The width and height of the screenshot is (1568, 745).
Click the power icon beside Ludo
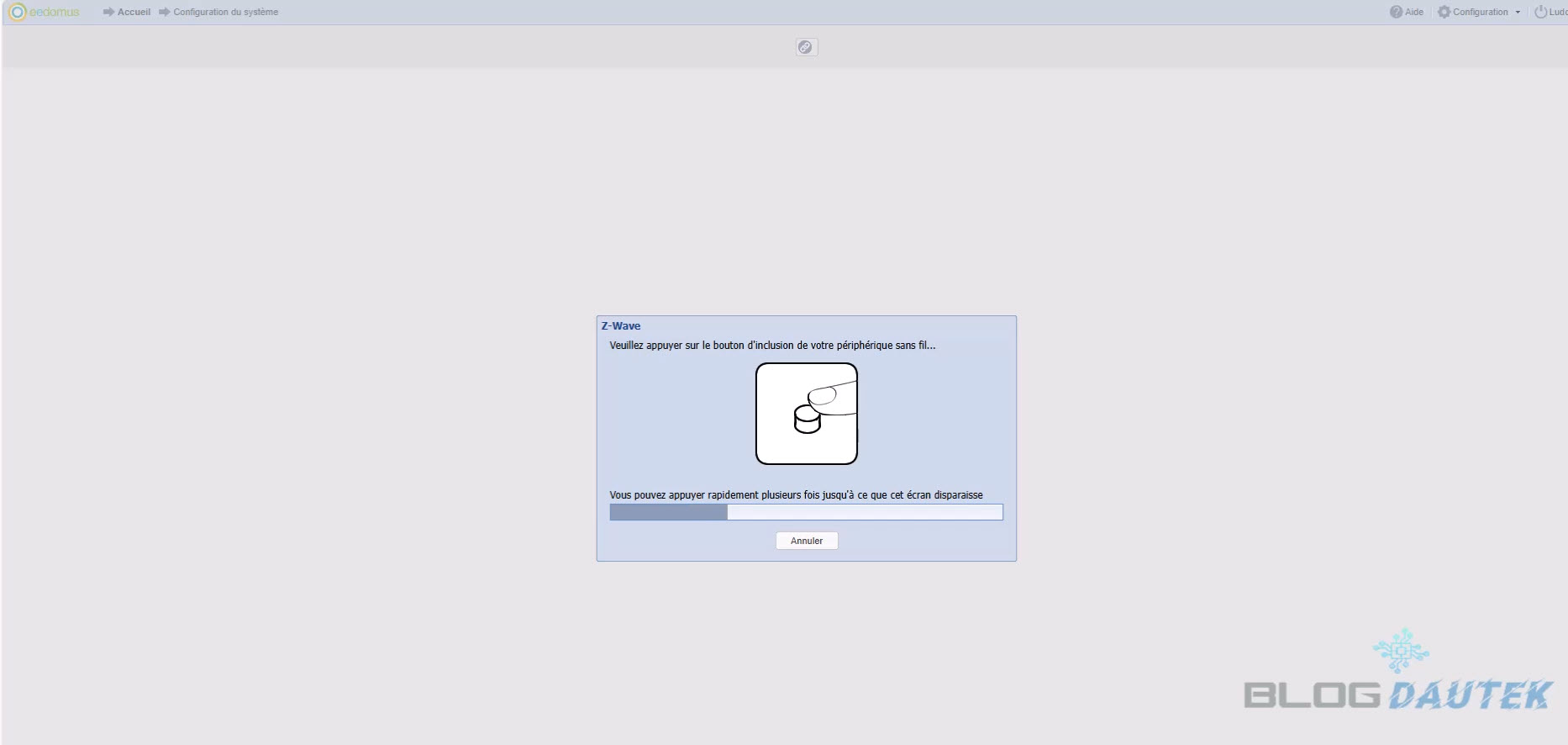(x=1540, y=12)
